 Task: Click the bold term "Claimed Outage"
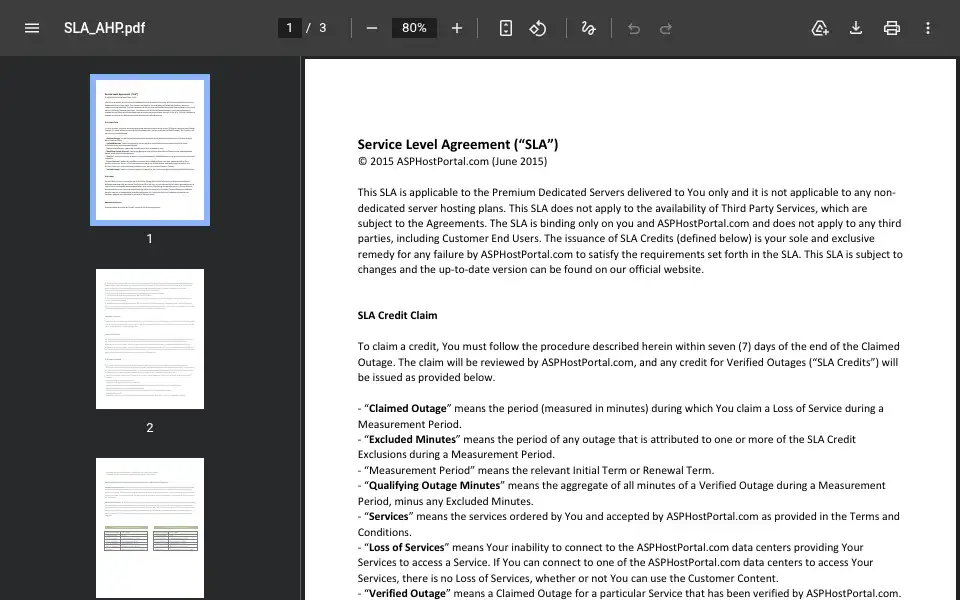407,408
